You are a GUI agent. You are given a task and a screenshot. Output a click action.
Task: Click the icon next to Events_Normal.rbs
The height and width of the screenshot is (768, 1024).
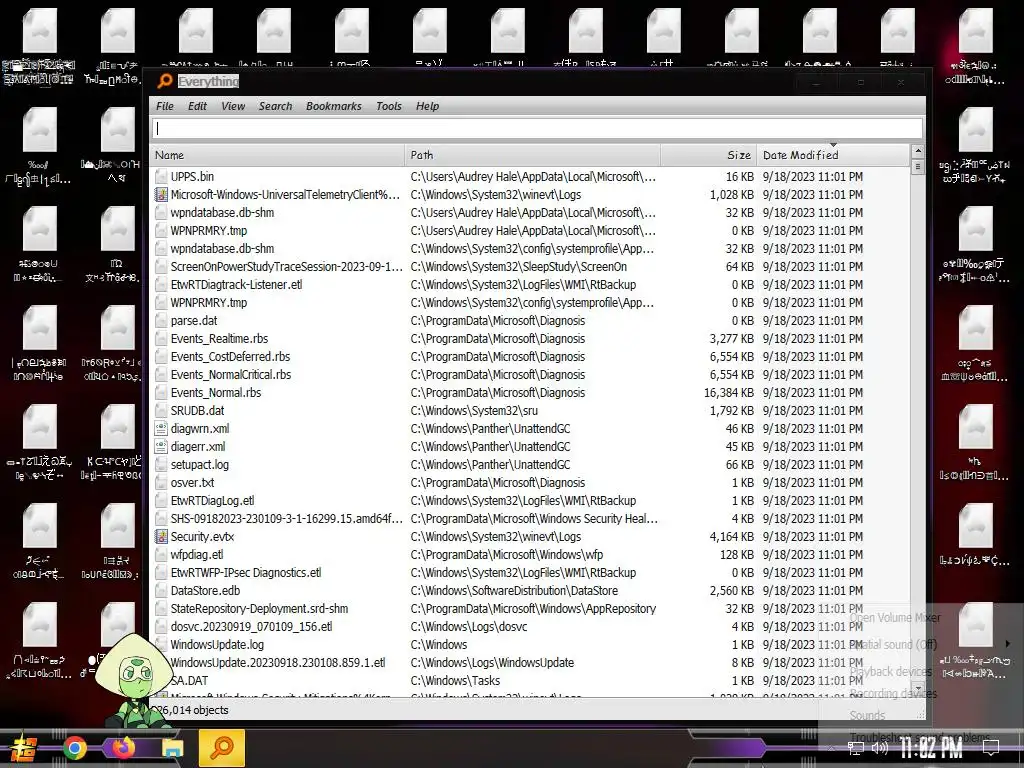(x=161, y=392)
